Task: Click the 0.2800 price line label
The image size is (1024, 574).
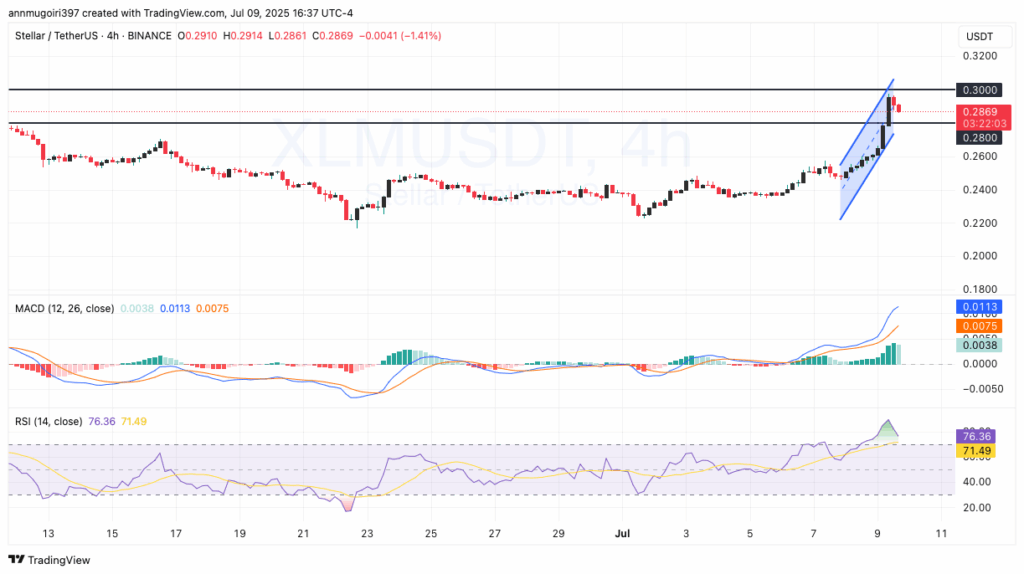Action: click(979, 138)
